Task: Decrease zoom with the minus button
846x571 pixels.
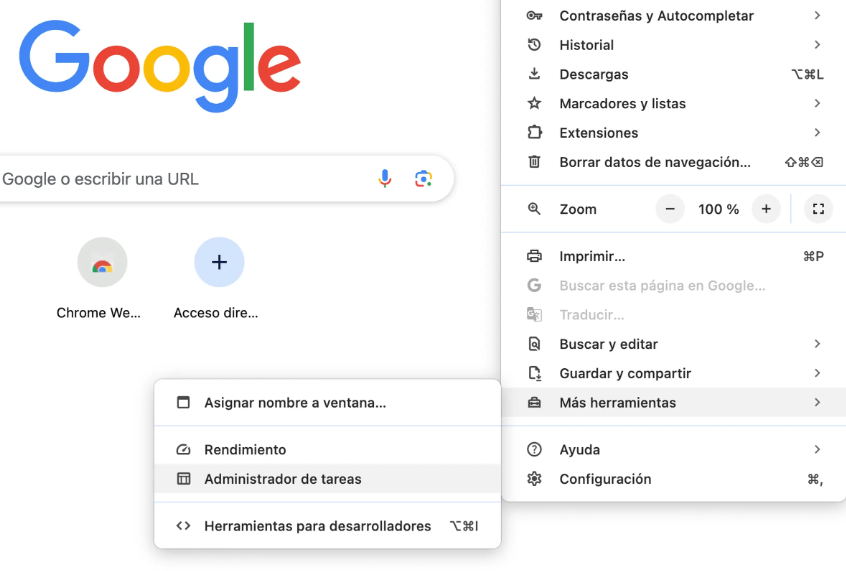Action: click(x=670, y=209)
